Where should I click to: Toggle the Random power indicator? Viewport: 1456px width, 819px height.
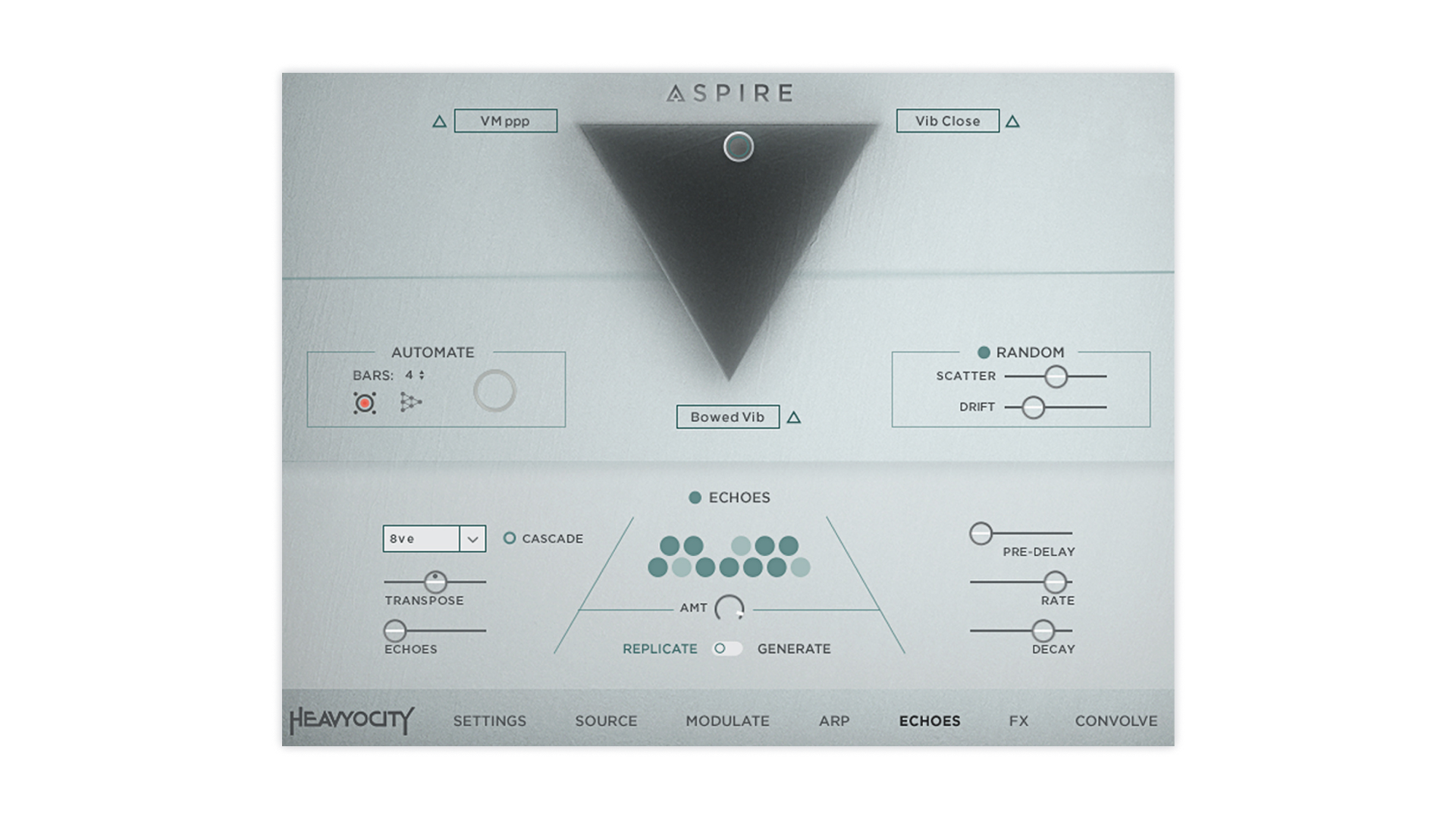click(984, 353)
